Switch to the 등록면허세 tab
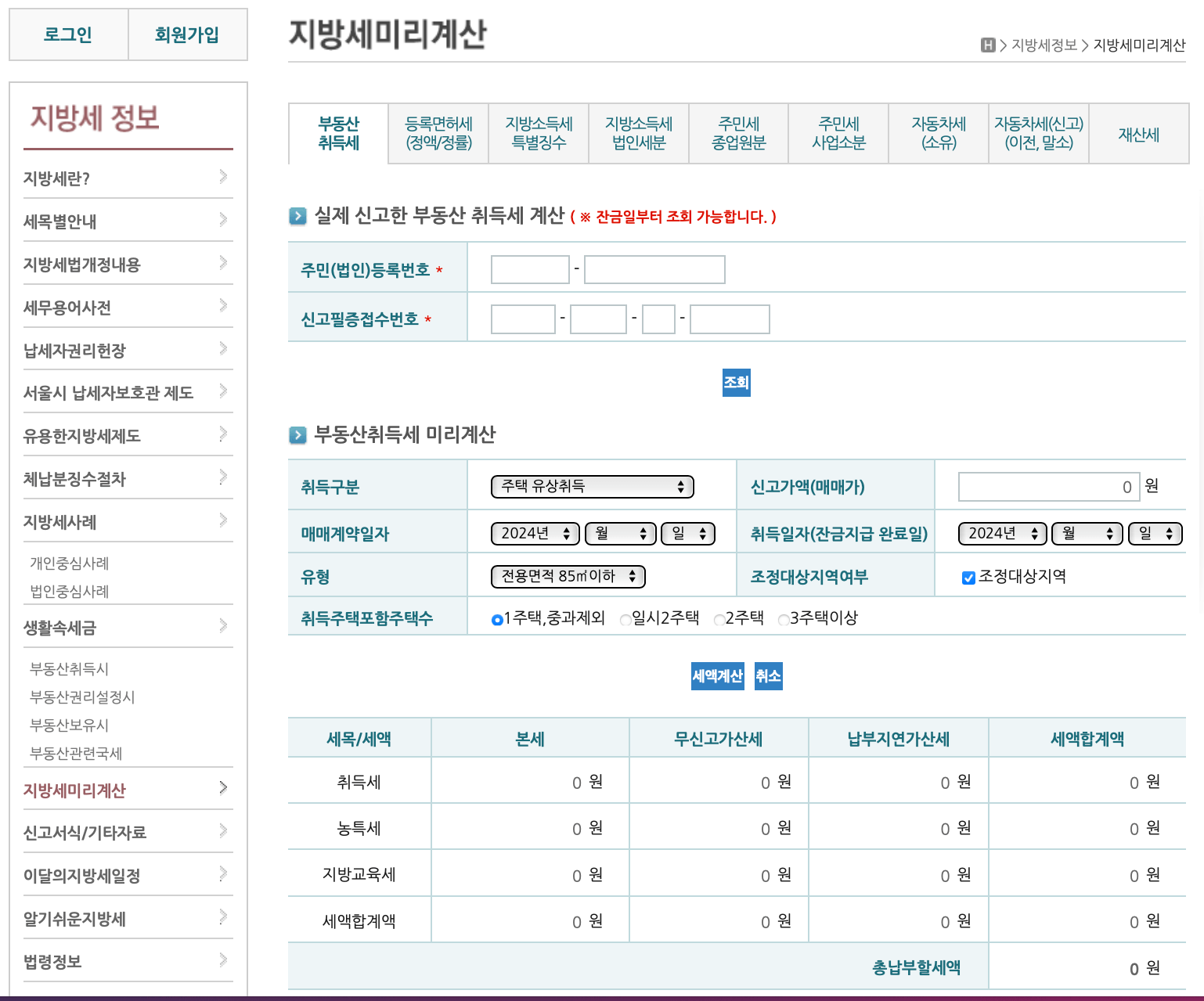This screenshot has height=1001, width=1204. (x=438, y=134)
